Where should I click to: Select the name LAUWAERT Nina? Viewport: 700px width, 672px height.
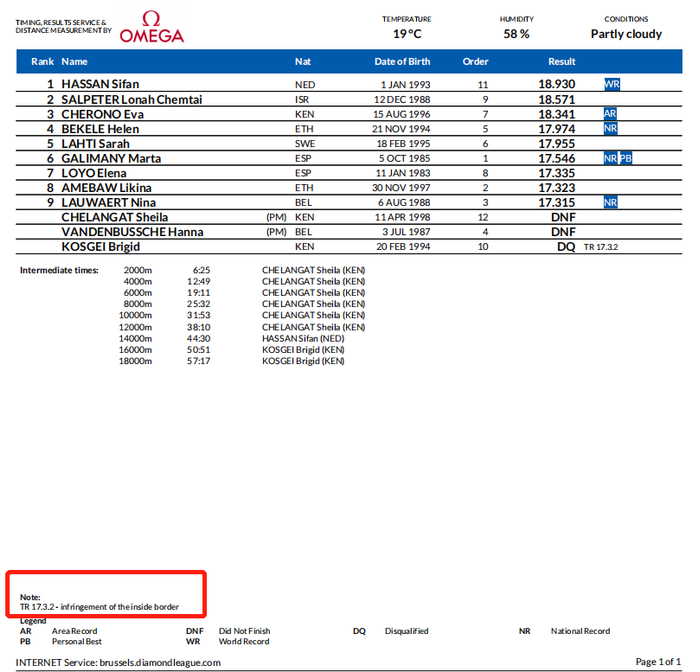pyautogui.click(x=108, y=202)
